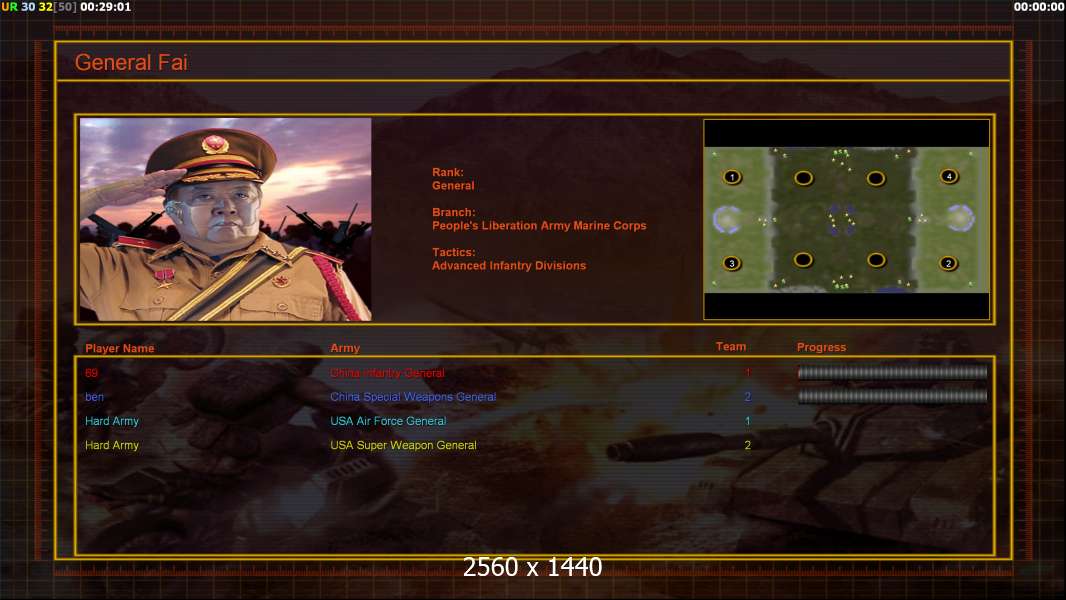Click start position marker 2 on minimap
This screenshot has width=1066, height=600.
click(x=948, y=263)
